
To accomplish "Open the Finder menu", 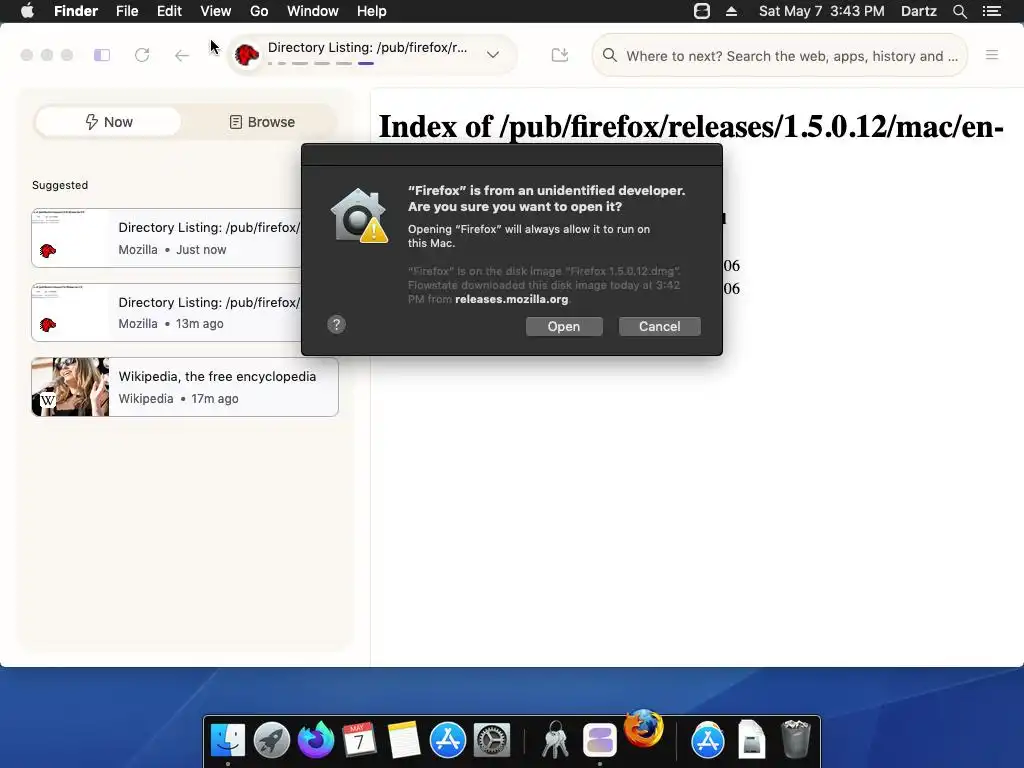I will click(x=76, y=11).
